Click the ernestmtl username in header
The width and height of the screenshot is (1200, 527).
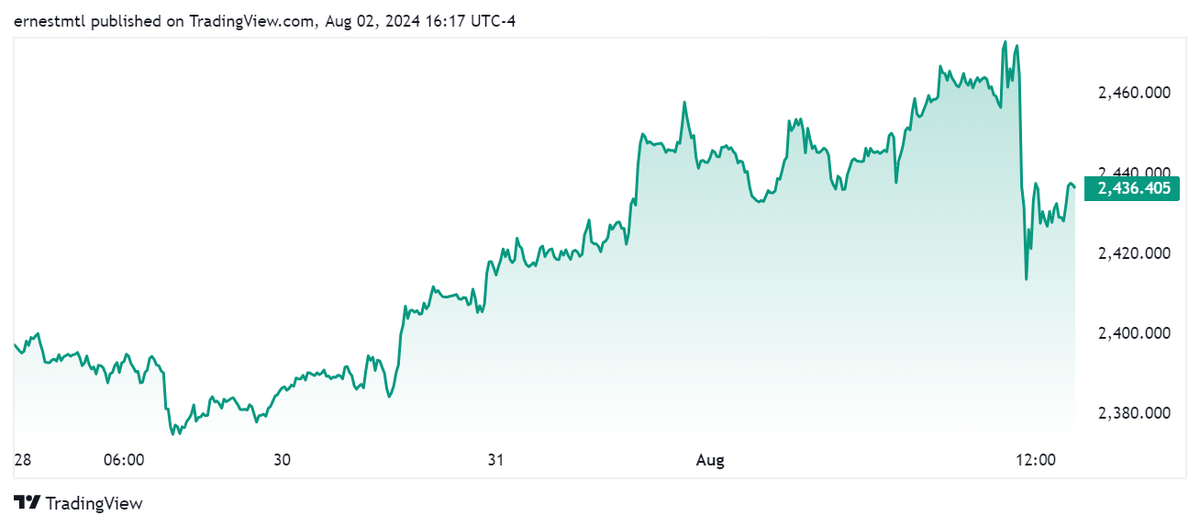[48, 22]
